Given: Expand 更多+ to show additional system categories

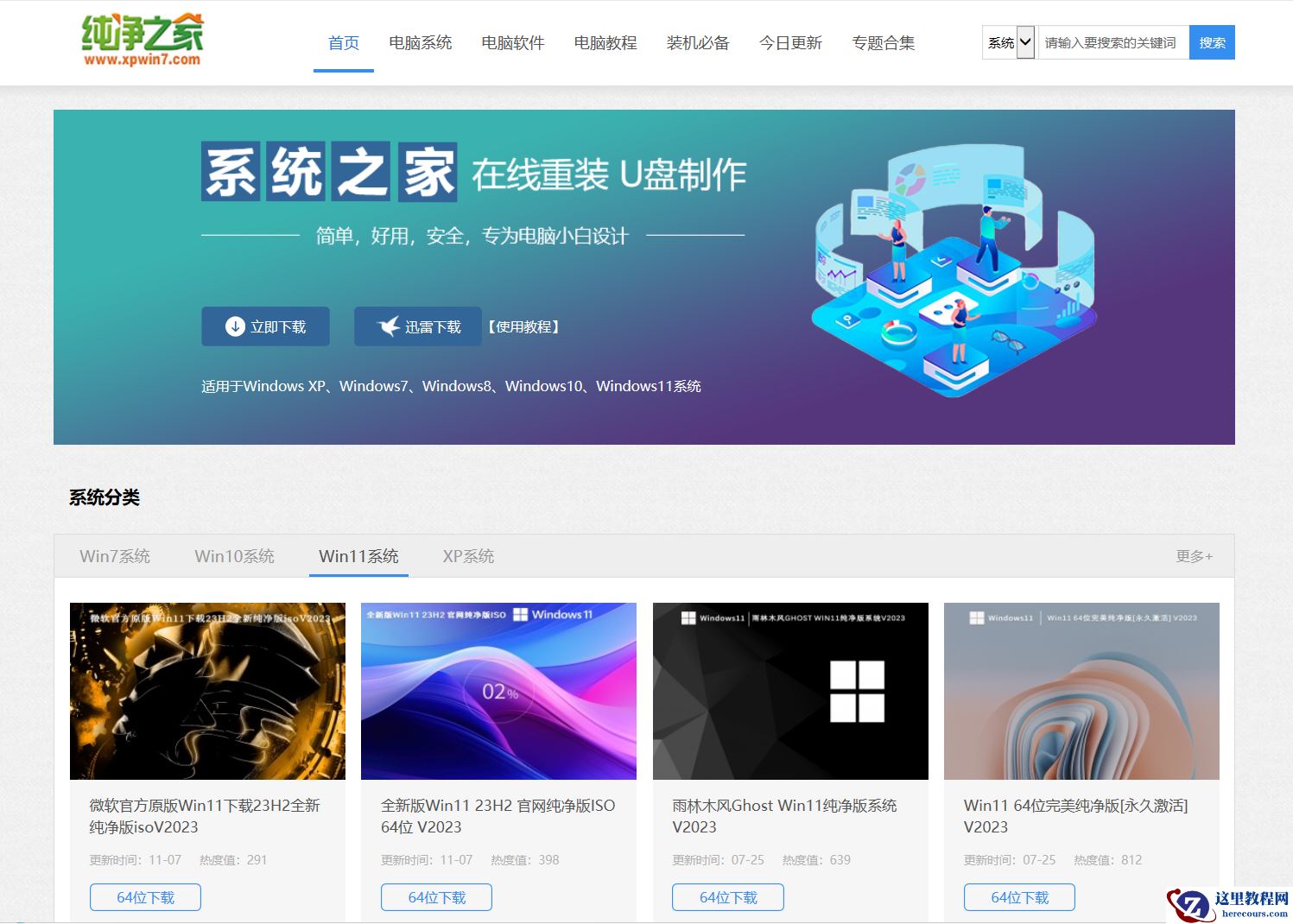Looking at the screenshot, I should [x=1194, y=556].
